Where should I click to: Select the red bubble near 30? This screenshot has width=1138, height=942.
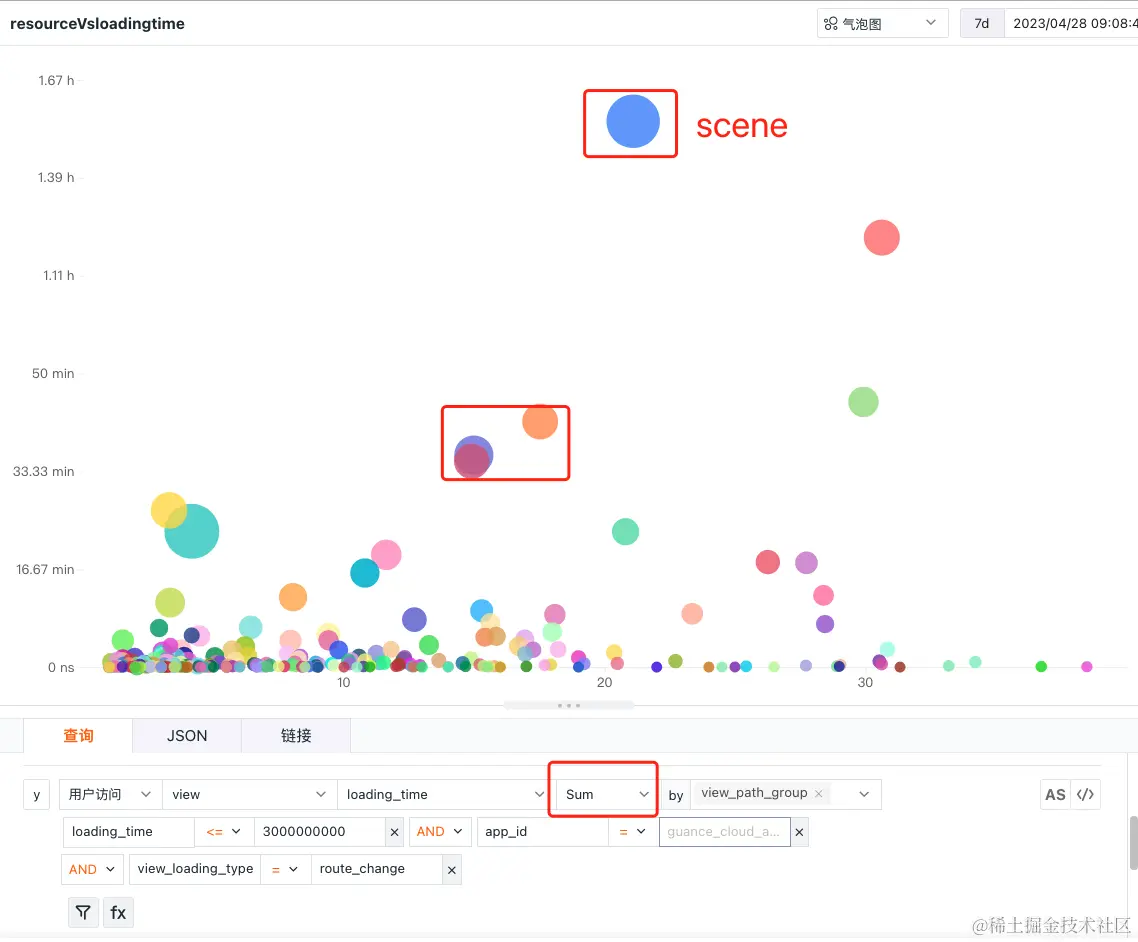pyautogui.click(x=882, y=237)
